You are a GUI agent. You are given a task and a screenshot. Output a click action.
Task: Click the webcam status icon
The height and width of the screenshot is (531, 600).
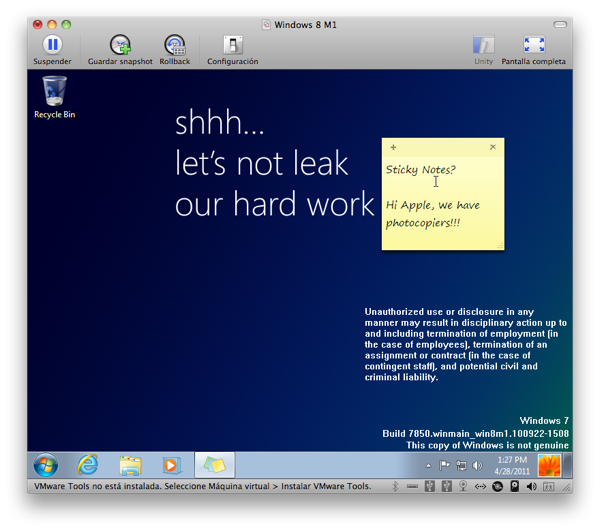tap(463, 487)
